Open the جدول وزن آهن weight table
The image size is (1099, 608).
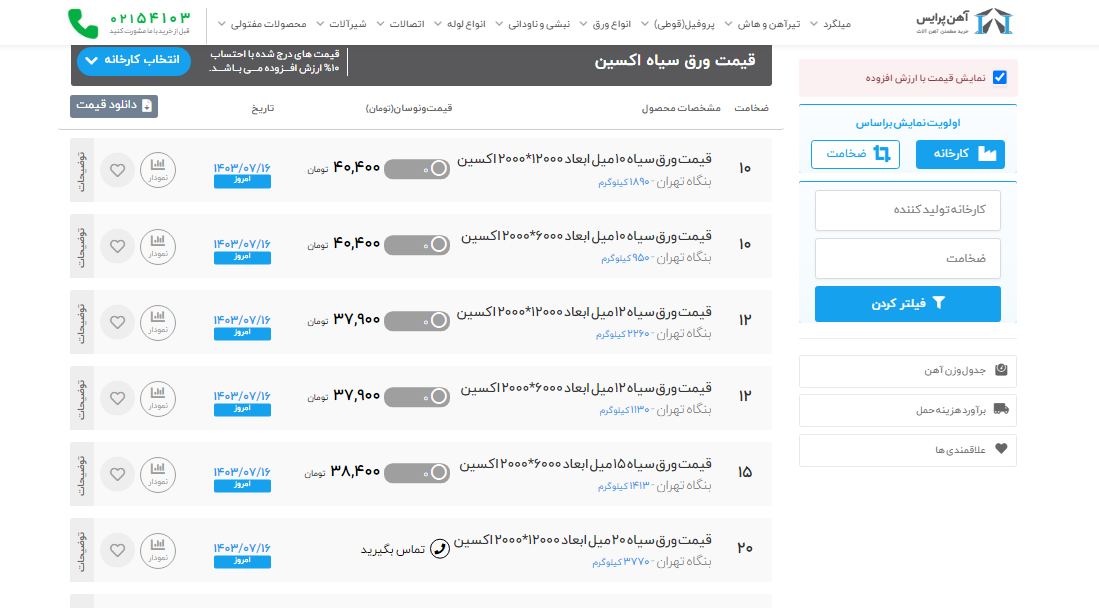[907, 371]
